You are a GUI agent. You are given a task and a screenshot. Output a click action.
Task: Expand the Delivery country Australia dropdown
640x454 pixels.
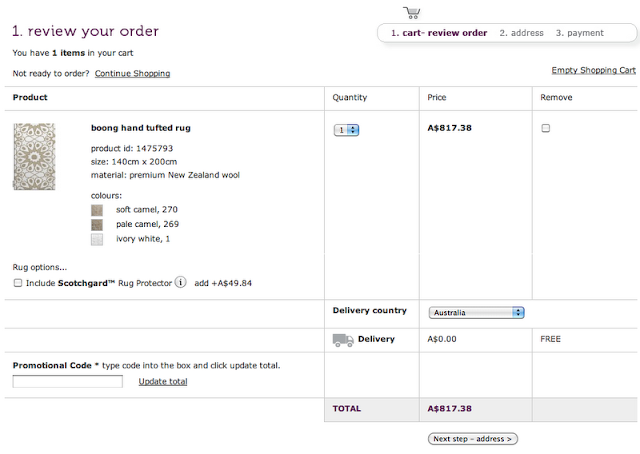[x=476, y=312]
